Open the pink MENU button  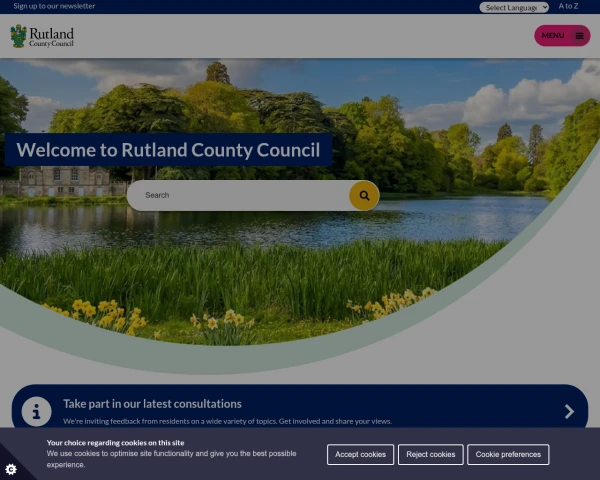[x=562, y=36]
